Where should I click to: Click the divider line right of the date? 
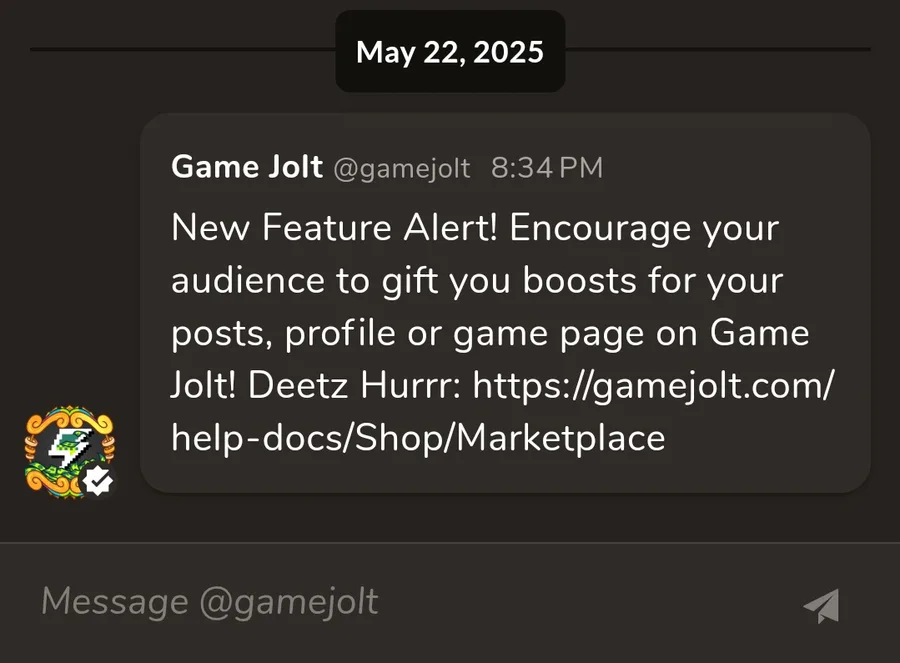point(718,50)
